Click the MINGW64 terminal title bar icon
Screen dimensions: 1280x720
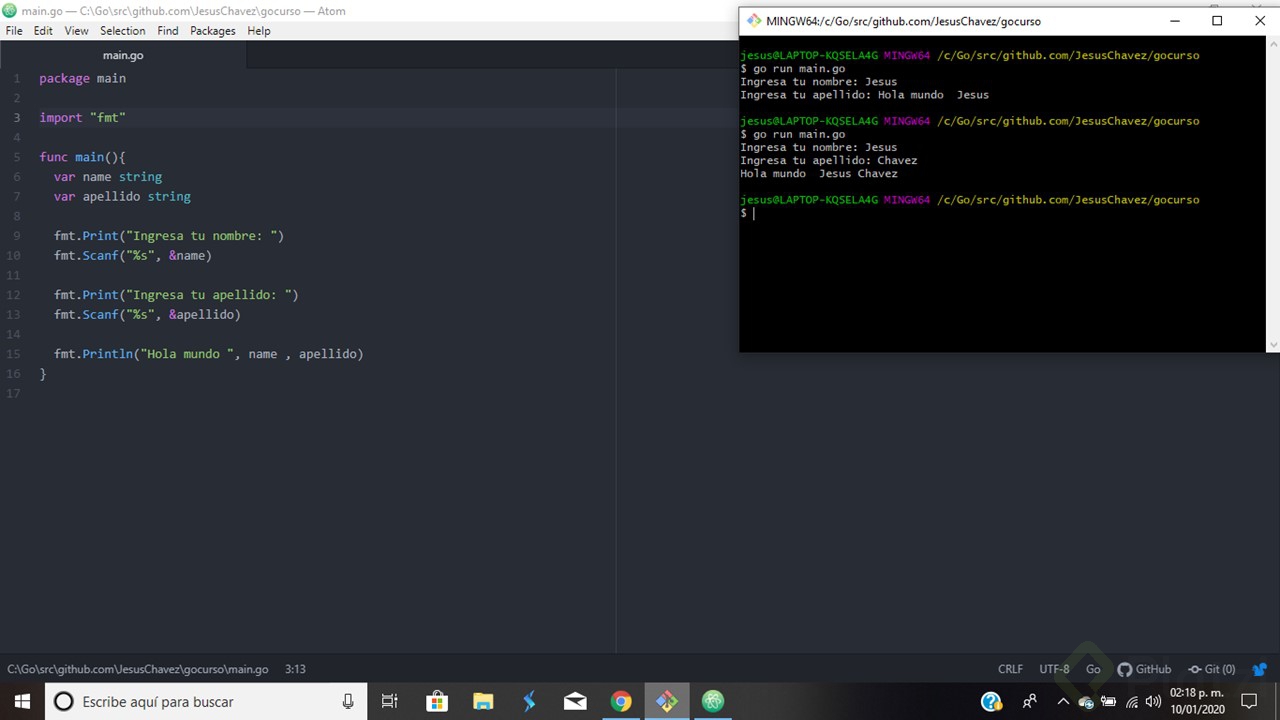click(x=754, y=21)
